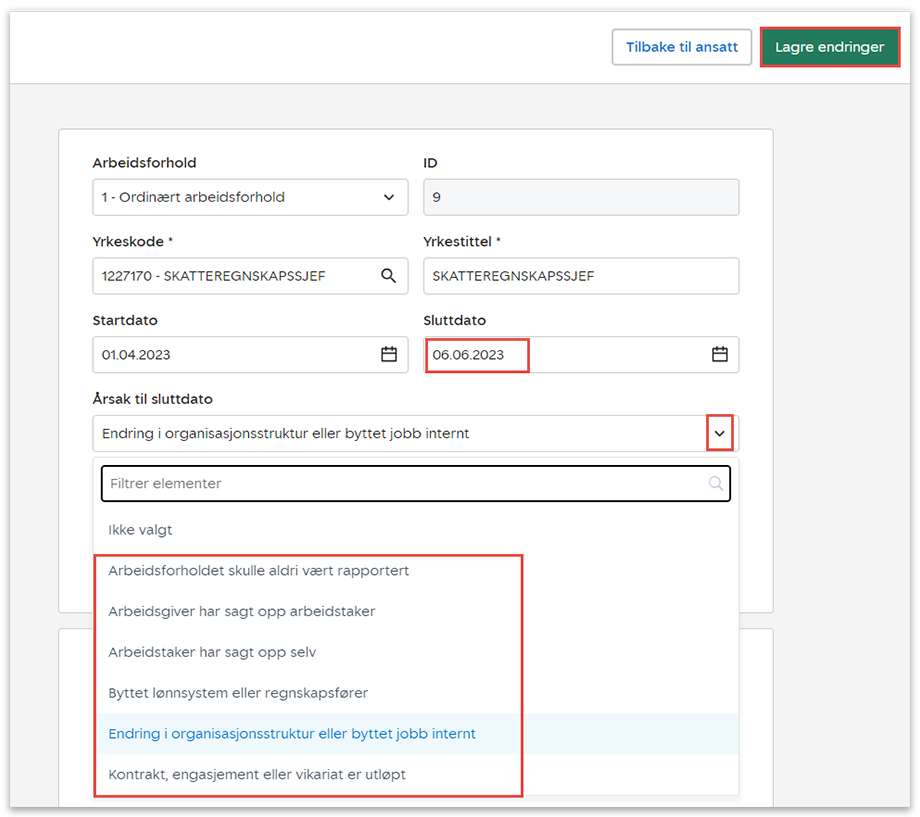Select Arbeidsgiver har sagt opp arbeidstaker
Viewport: 920px width, 817px height.
coord(242,611)
